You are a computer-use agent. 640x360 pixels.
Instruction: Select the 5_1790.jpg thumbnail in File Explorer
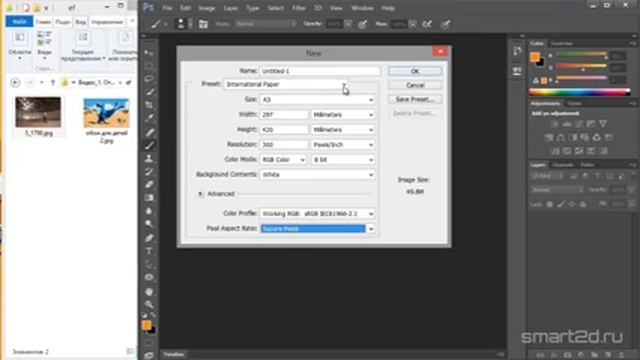(38, 112)
